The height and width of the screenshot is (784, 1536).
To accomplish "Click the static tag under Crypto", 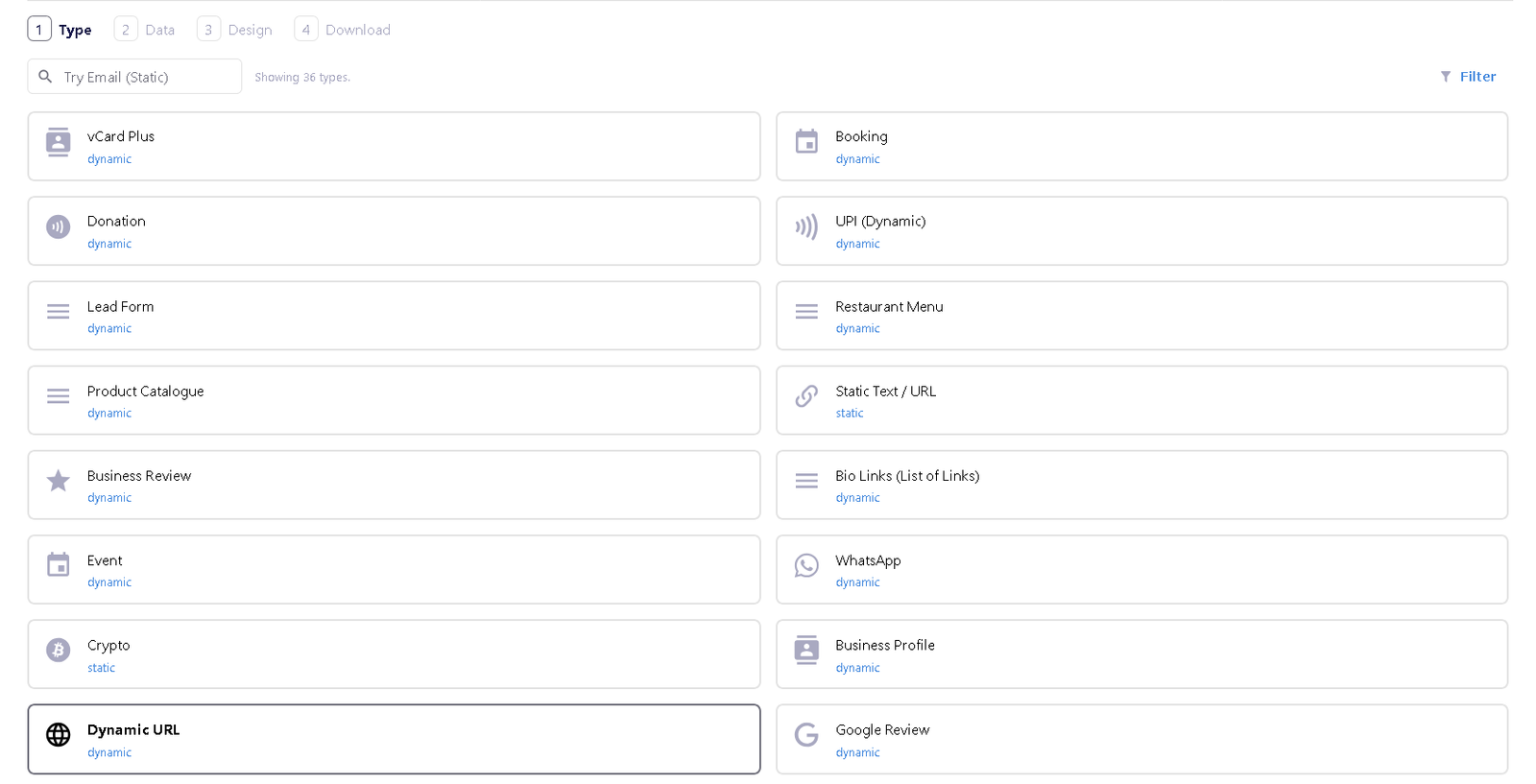I will tap(101, 668).
